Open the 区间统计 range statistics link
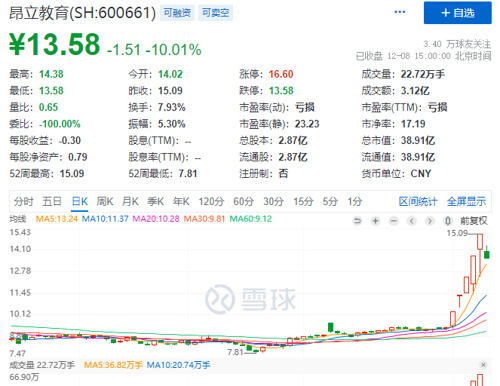Screen dimensions: 500x386 [418, 201]
